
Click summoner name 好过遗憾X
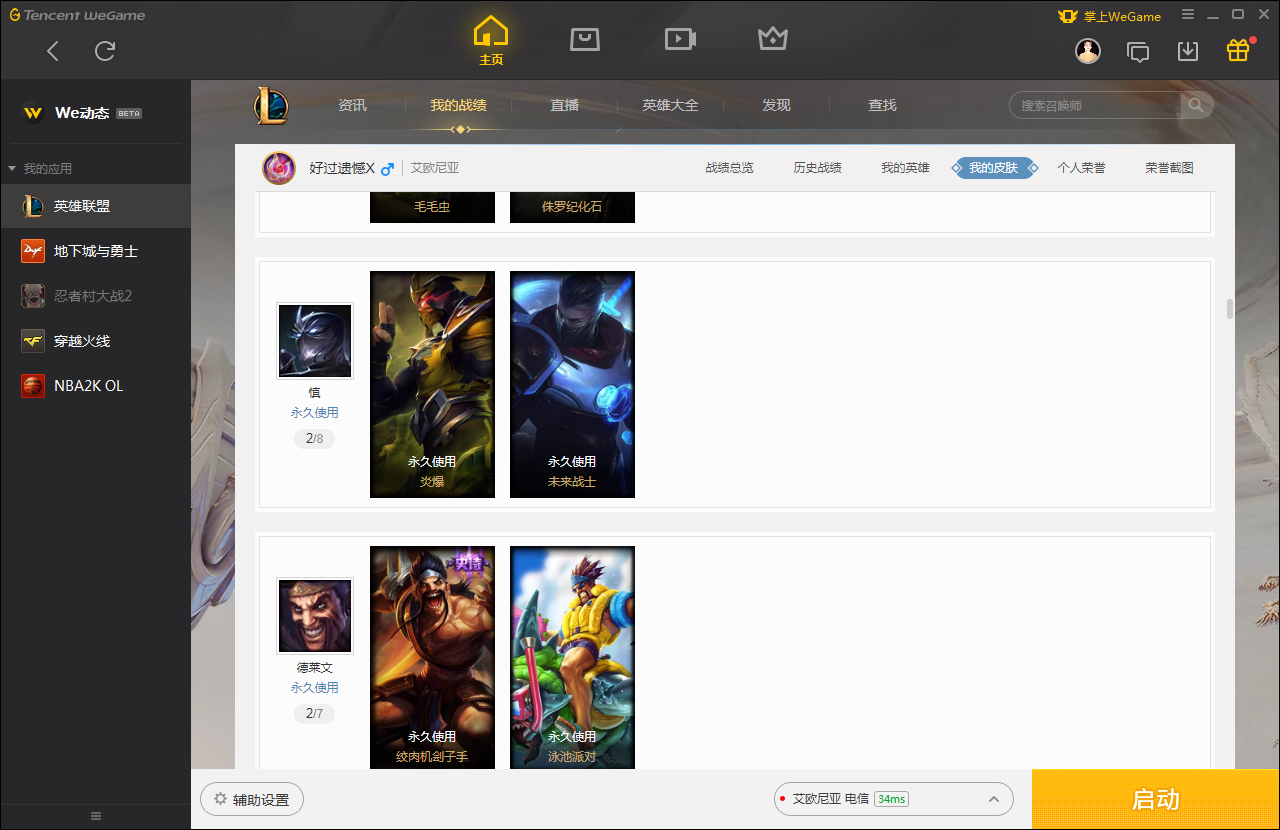342,168
